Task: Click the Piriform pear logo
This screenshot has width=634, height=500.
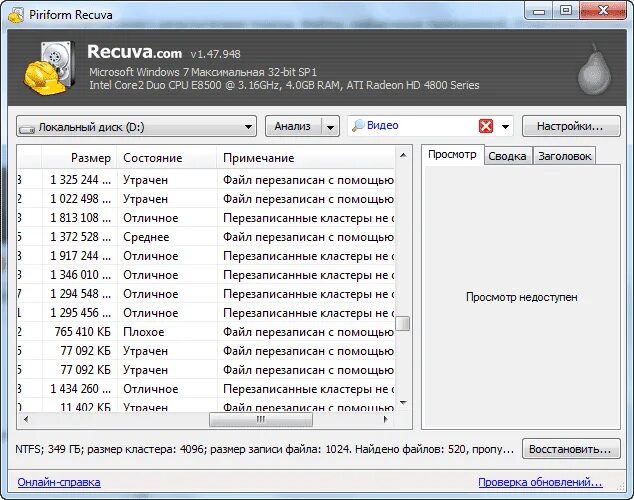Action: pyautogui.click(x=594, y=69)
